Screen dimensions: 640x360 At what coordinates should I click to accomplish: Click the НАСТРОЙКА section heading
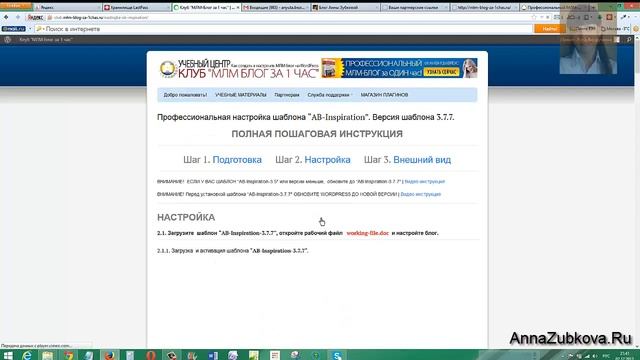(186, 218)
